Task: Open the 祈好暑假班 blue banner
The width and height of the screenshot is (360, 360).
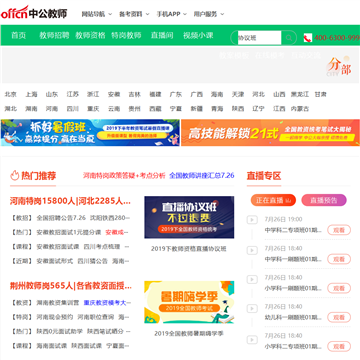Action: pos(90,133)
